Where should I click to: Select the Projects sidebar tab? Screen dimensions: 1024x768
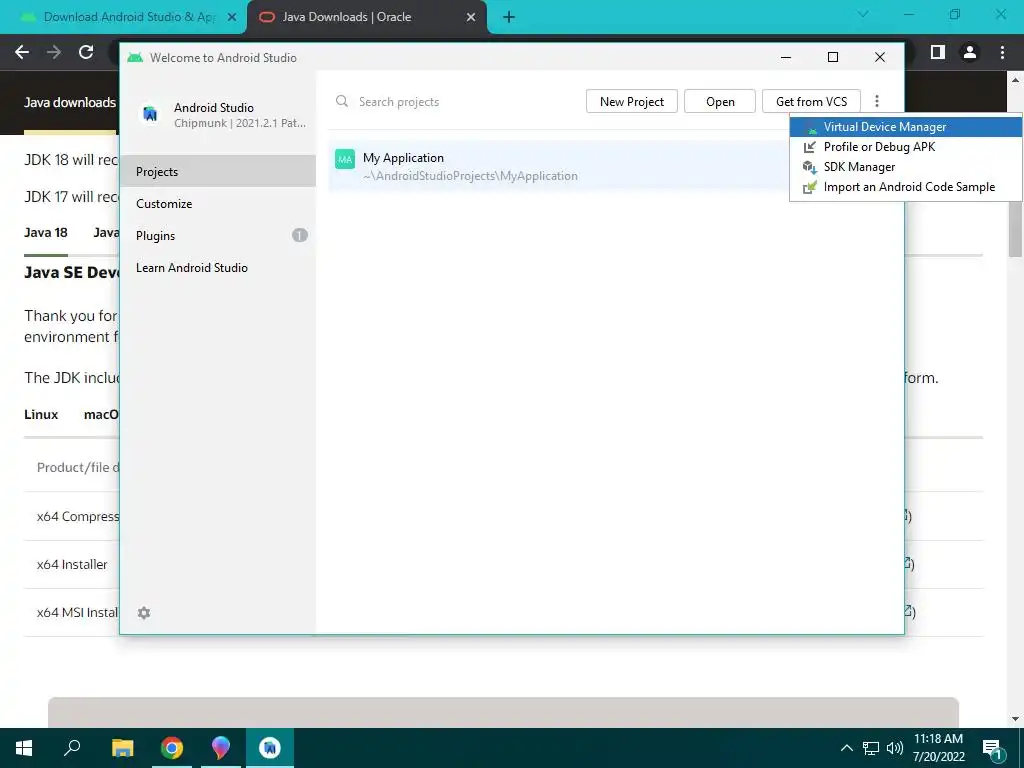click(217, 171)
